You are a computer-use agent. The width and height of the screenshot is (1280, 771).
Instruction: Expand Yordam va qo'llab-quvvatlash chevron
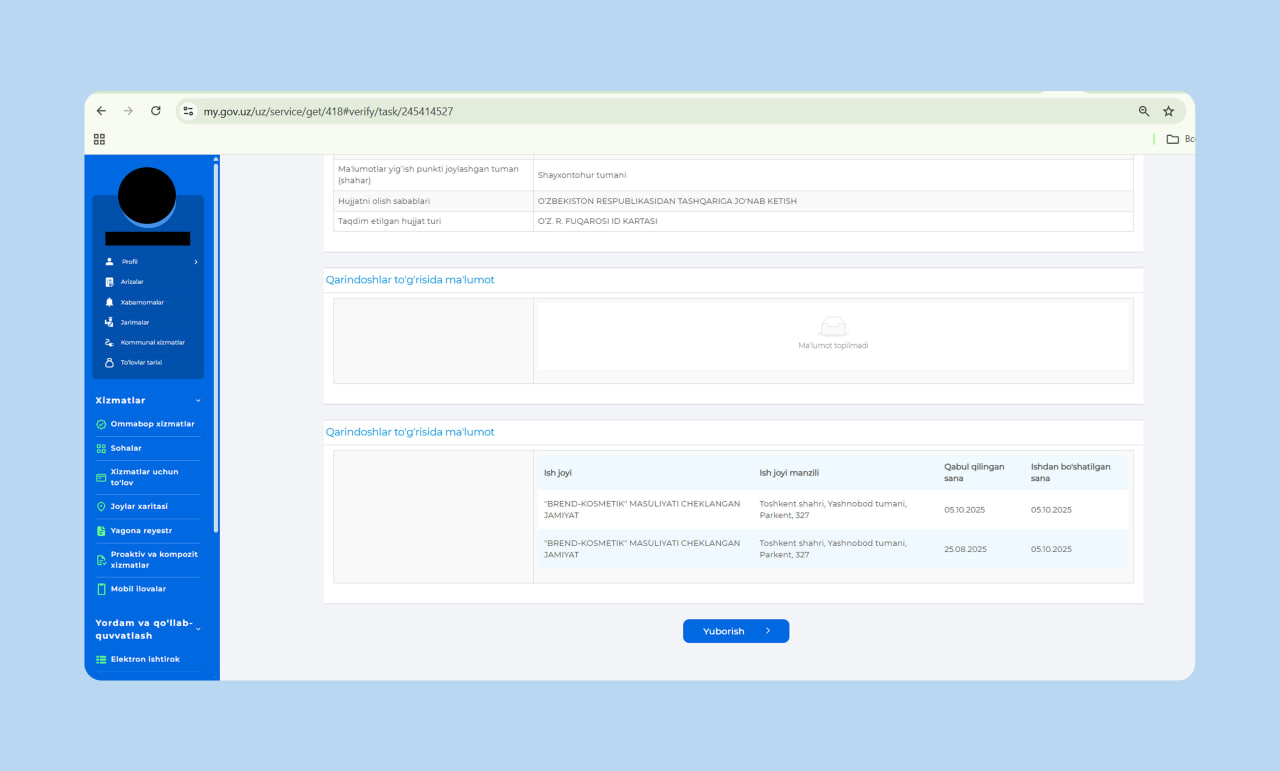[x=198, y=629]
